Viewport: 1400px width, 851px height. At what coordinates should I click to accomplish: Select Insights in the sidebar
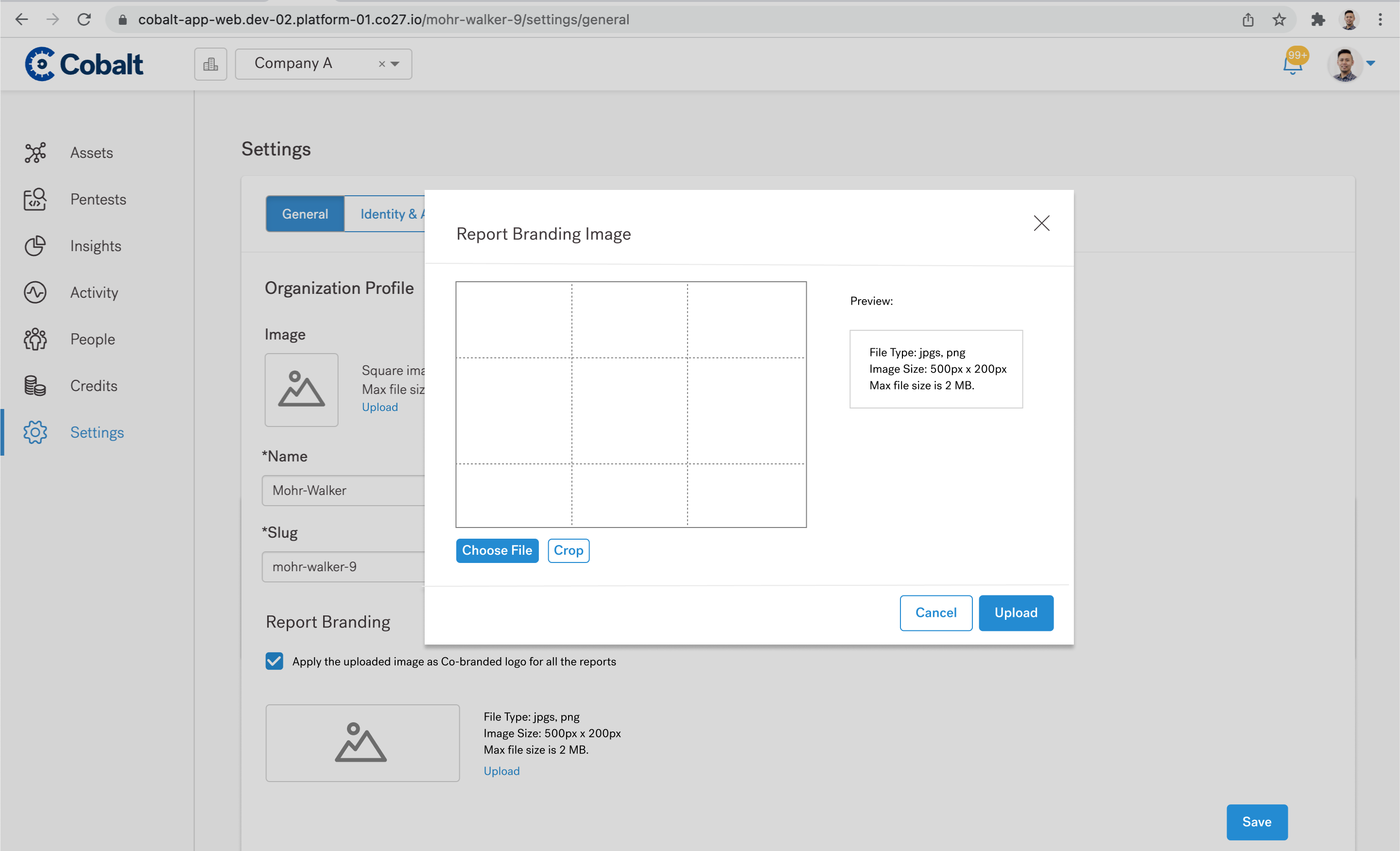[95, 246]
